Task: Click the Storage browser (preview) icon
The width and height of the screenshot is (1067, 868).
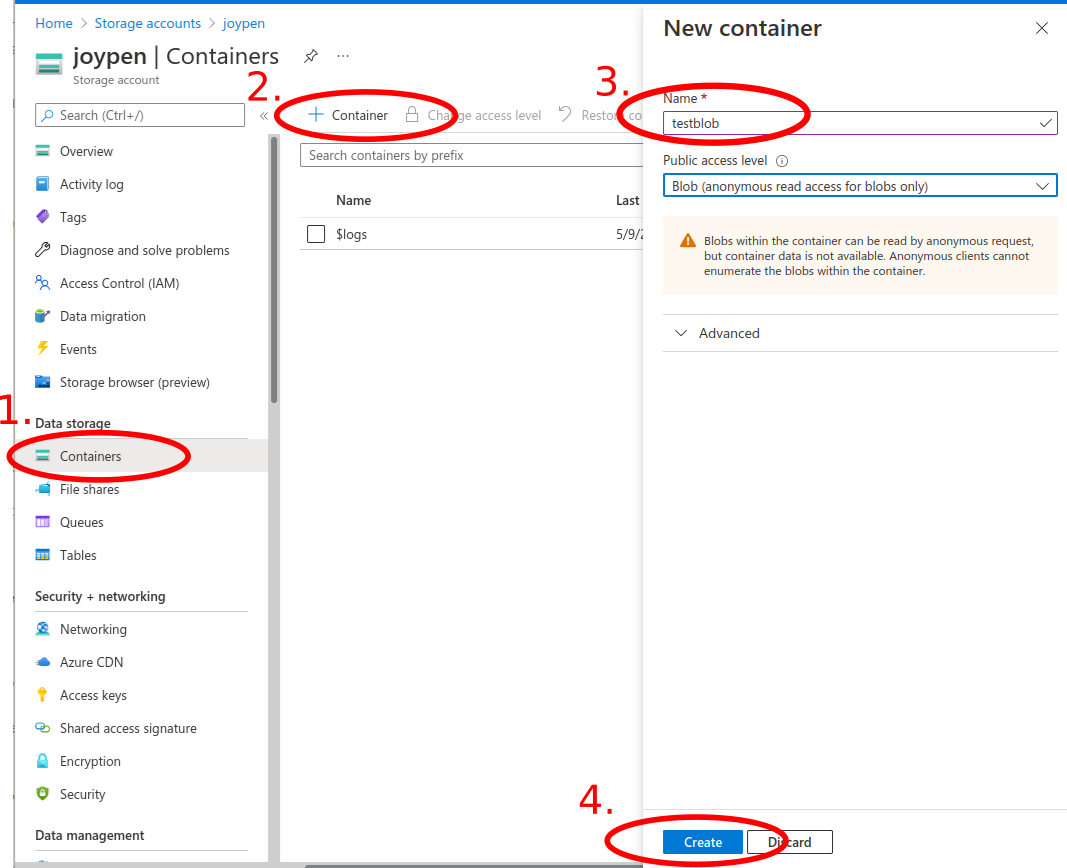Action: point(42,382)
